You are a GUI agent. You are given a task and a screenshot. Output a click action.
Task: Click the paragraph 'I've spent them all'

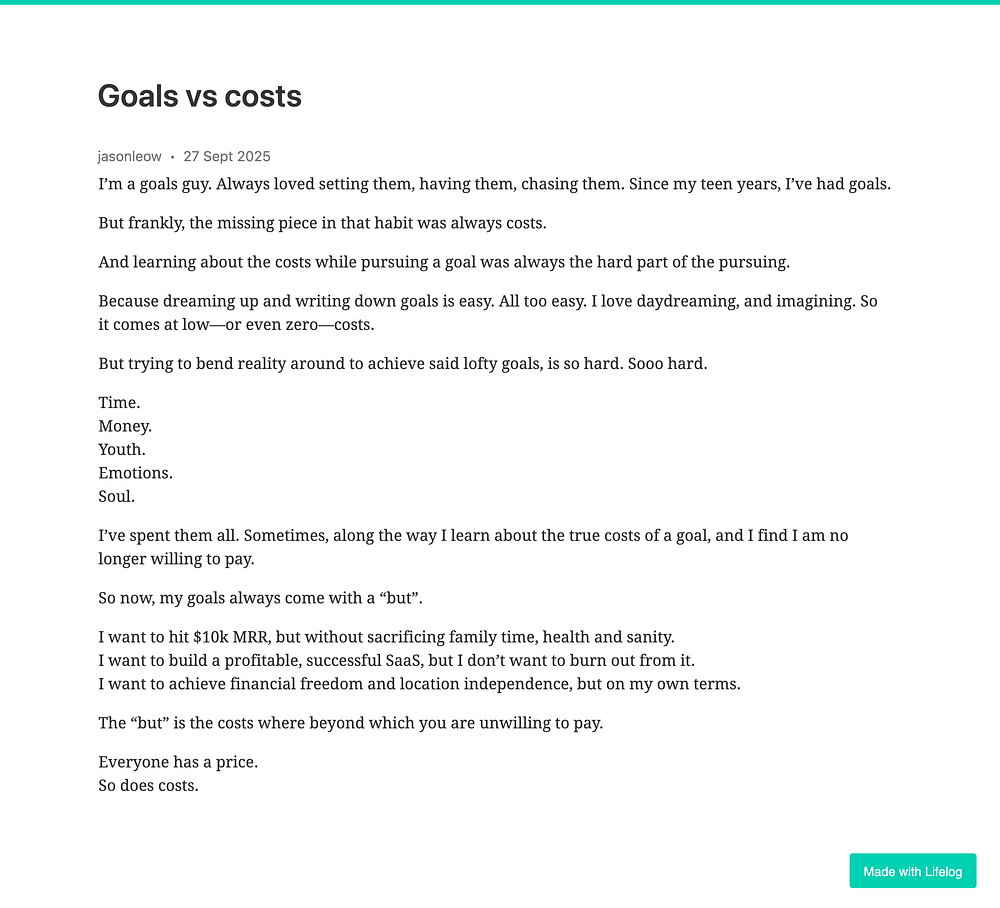tap(473, 547)
